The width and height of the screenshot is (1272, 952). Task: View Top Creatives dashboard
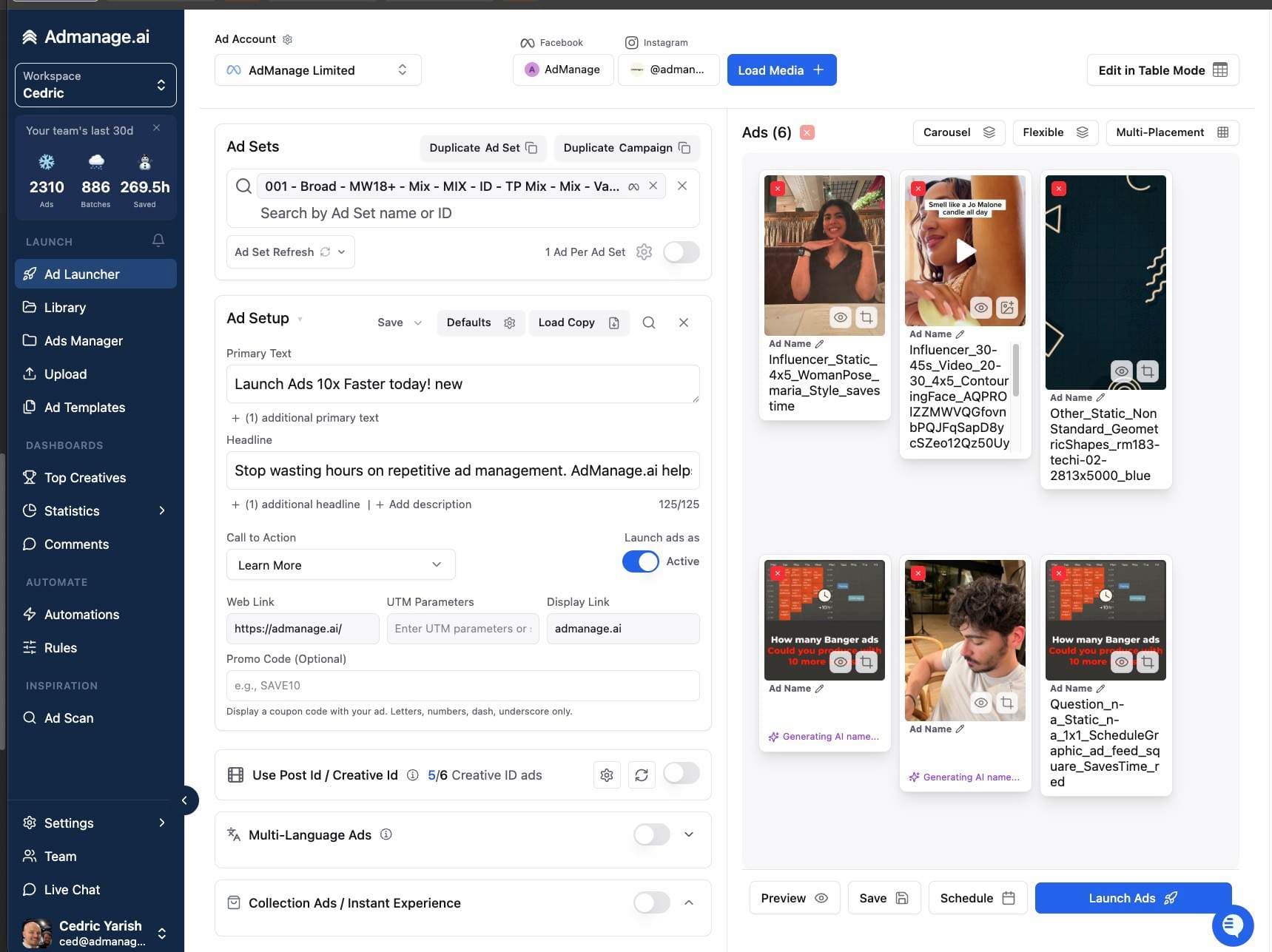84,477
